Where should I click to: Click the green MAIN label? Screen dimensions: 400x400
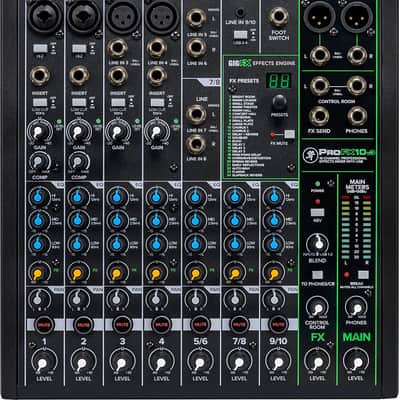coord(357,337)
